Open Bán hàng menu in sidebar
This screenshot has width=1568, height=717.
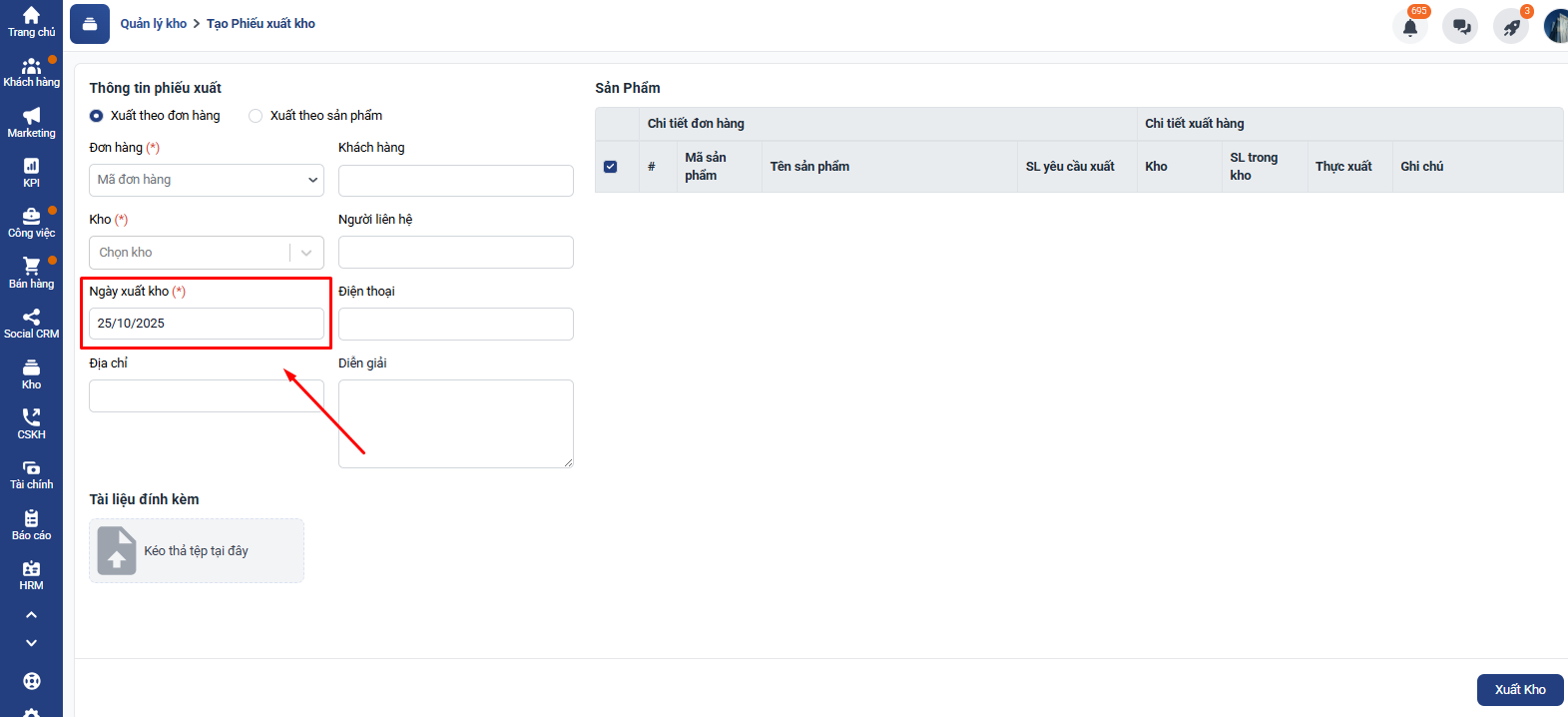(31, 273)
